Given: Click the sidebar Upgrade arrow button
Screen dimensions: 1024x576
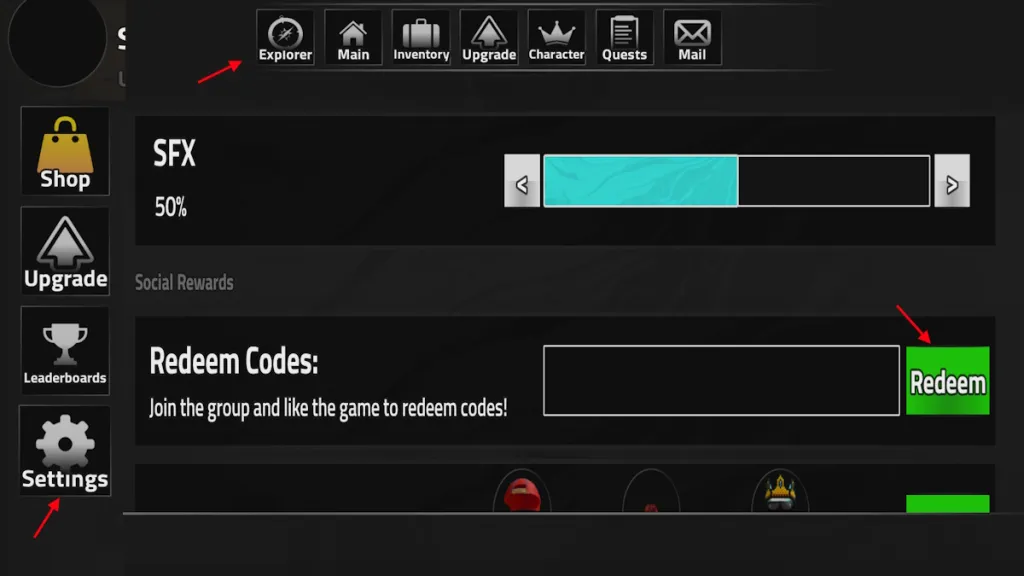Looking at the screenshot, I should 65,251.
